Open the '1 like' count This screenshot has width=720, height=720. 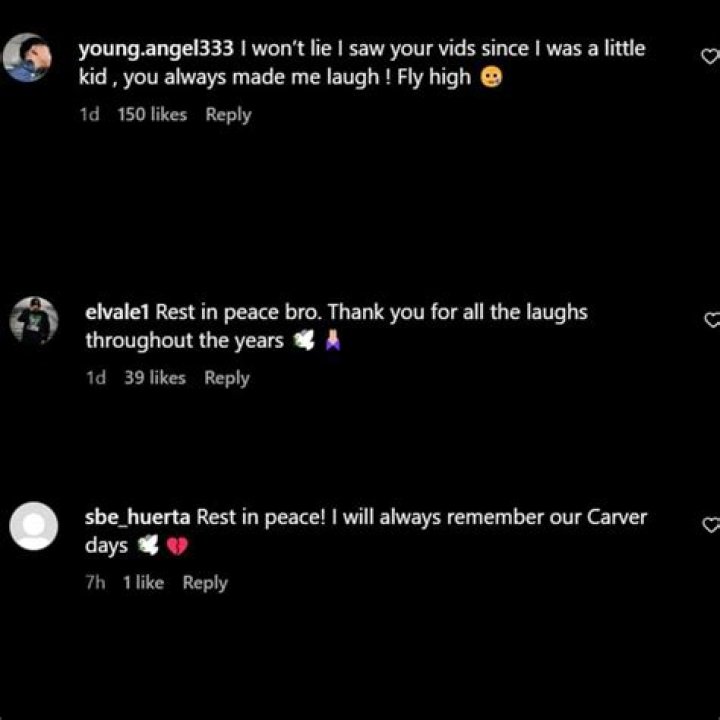click(x=143, y=582)
